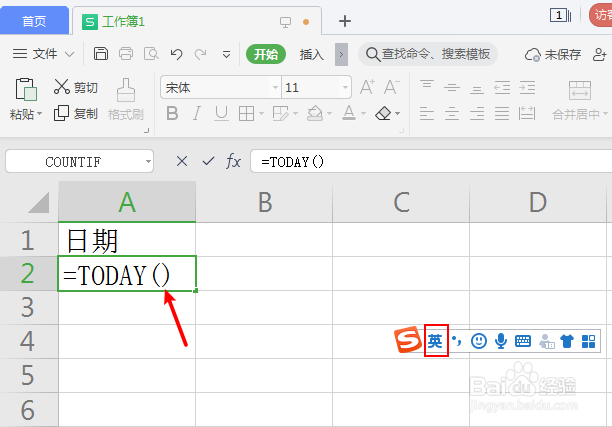The height and width of the screenshot is (427, 612).
Task: Click the paste clipboard icon
Action: tap(26, 89)
